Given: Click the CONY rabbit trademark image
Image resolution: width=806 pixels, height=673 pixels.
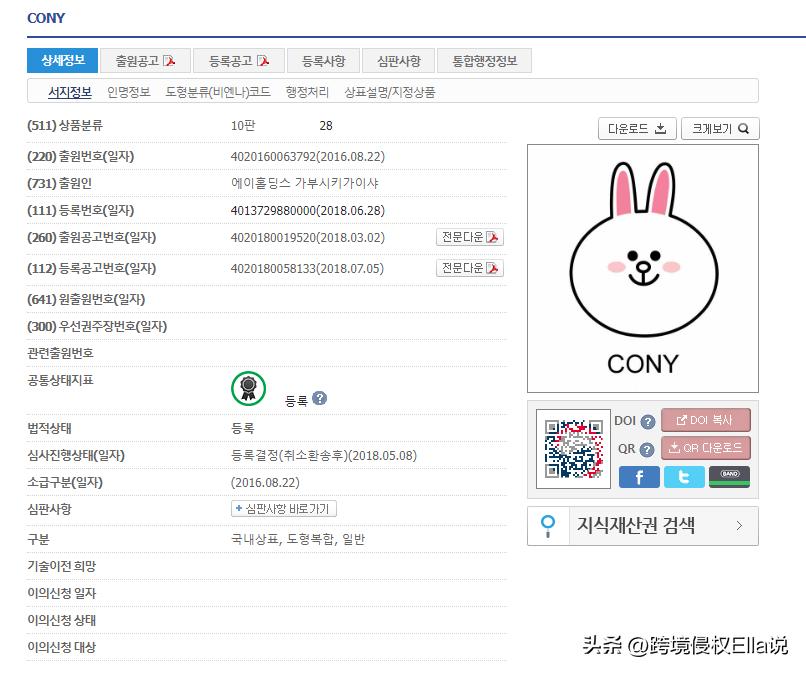Looking at the screenshot, I should pyautogui.click(x=643, y=268).
